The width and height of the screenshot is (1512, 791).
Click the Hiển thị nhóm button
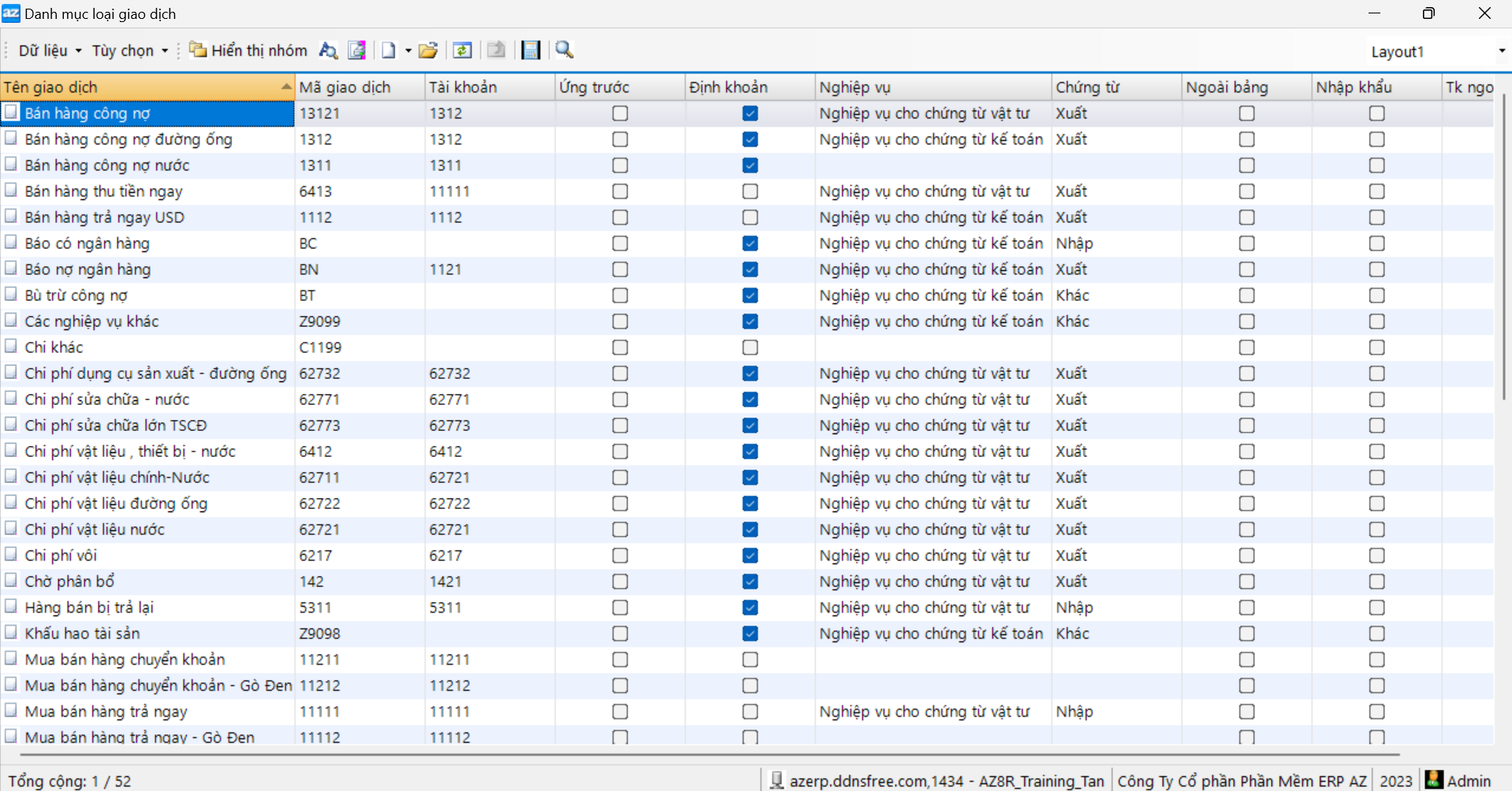point(248,50)
